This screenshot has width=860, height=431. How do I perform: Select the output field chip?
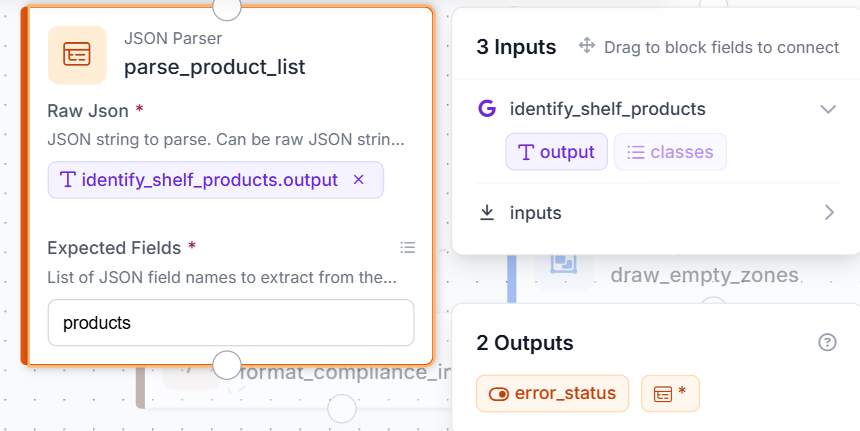556,152
